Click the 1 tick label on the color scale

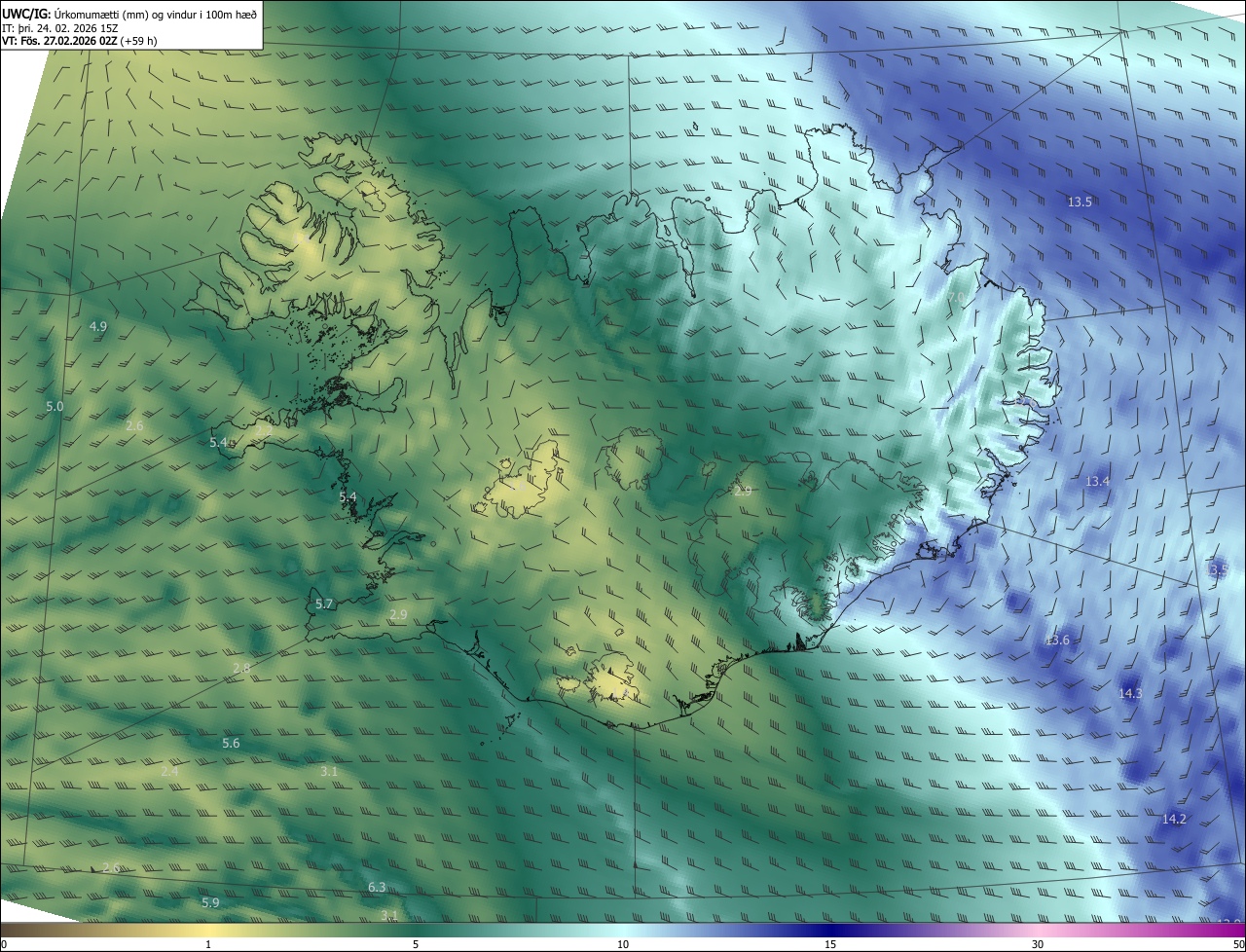[x=208, y=944]
